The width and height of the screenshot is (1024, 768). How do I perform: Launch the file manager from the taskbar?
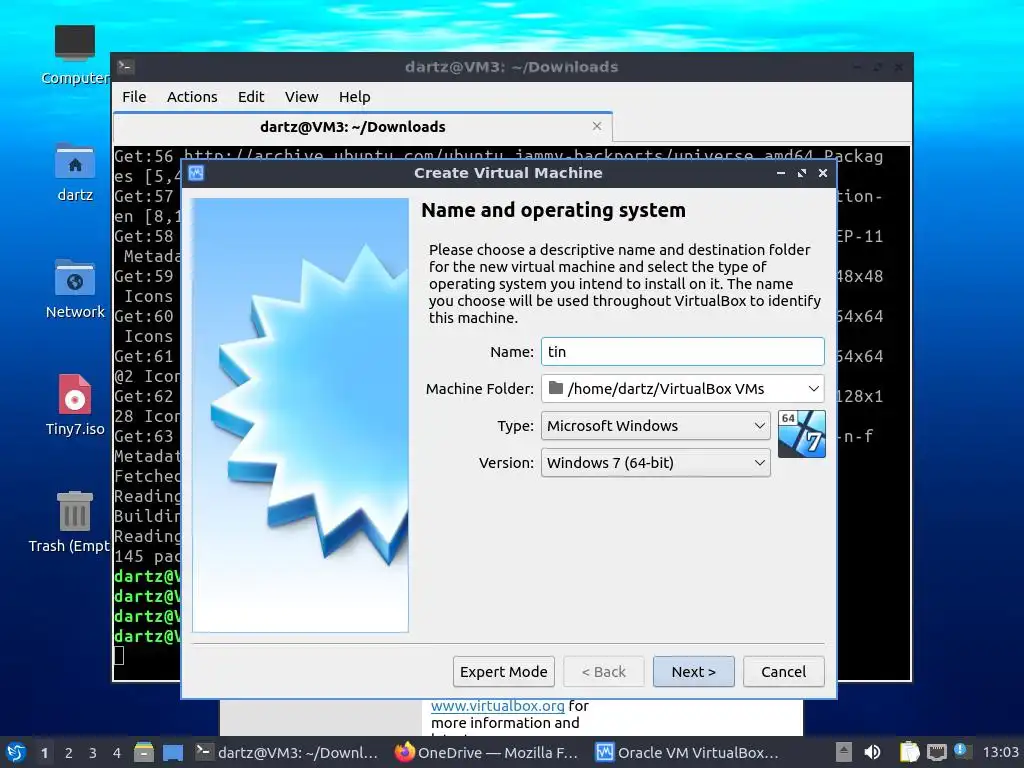[x=144, y=752]
